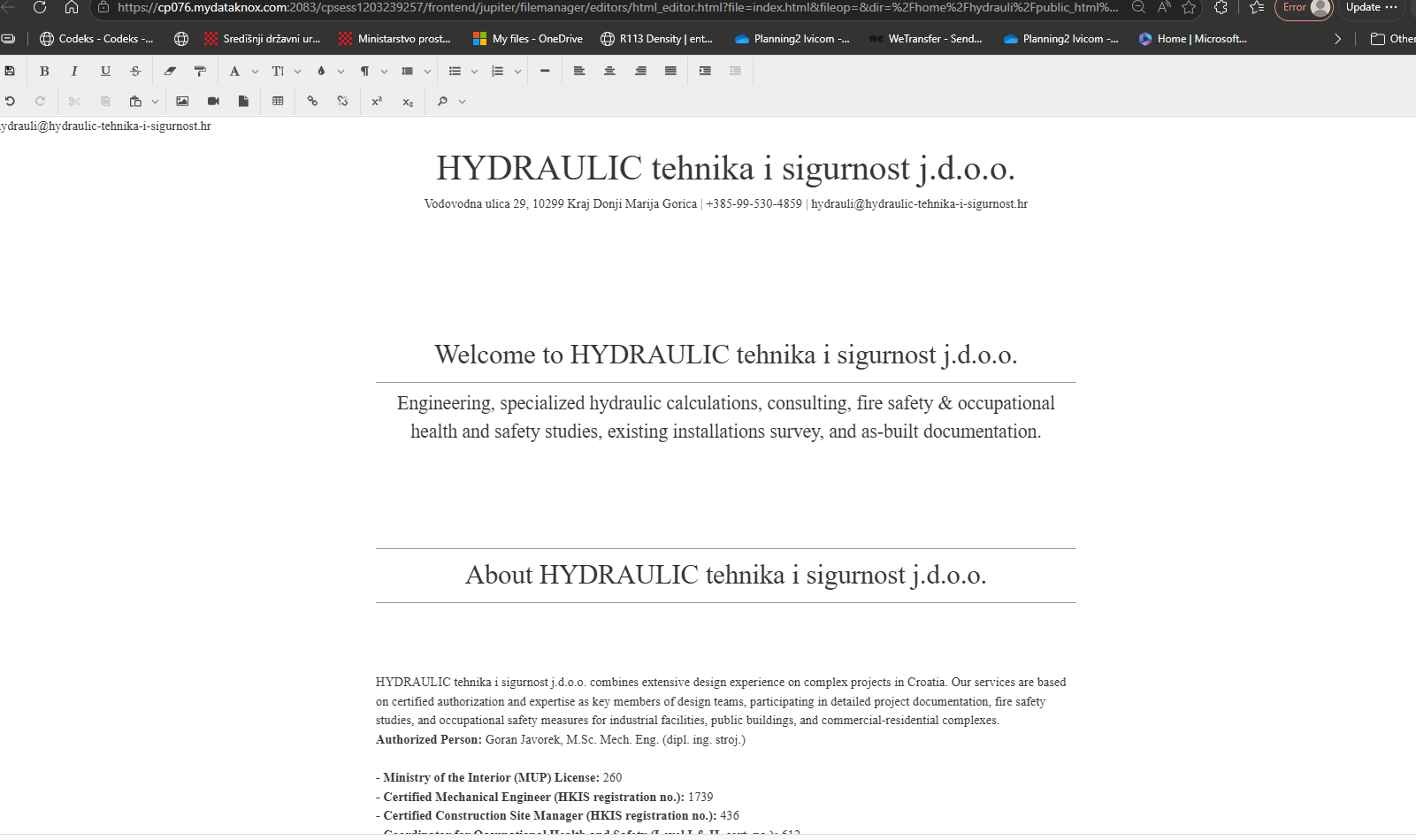This screenshot has width=1416, height=840.
Task: Insert a video with the camera icon
Action: tap(213, 101)
